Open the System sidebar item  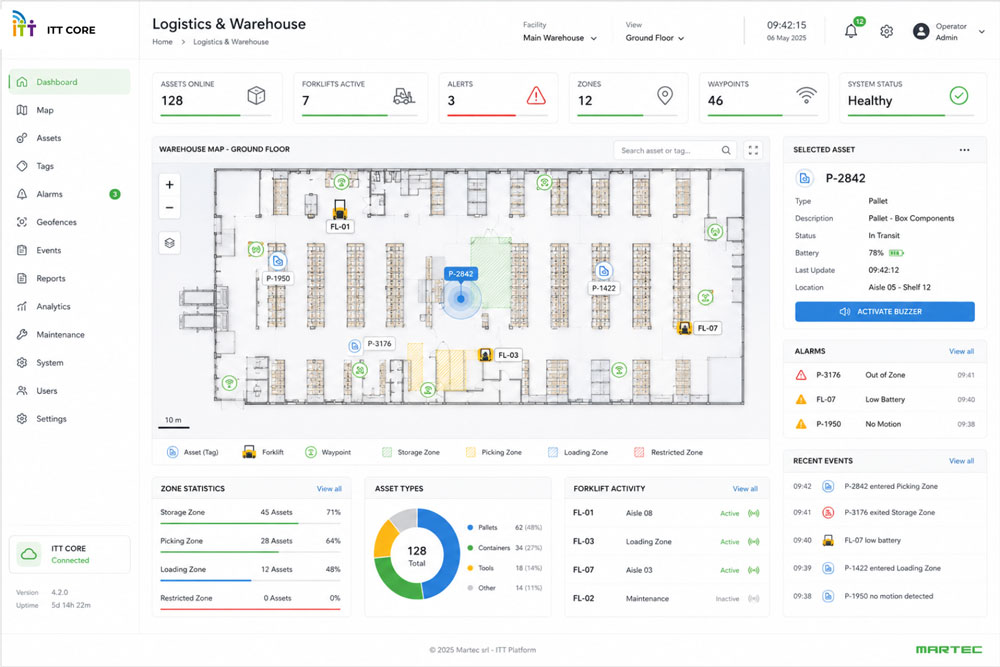[70, 362]
